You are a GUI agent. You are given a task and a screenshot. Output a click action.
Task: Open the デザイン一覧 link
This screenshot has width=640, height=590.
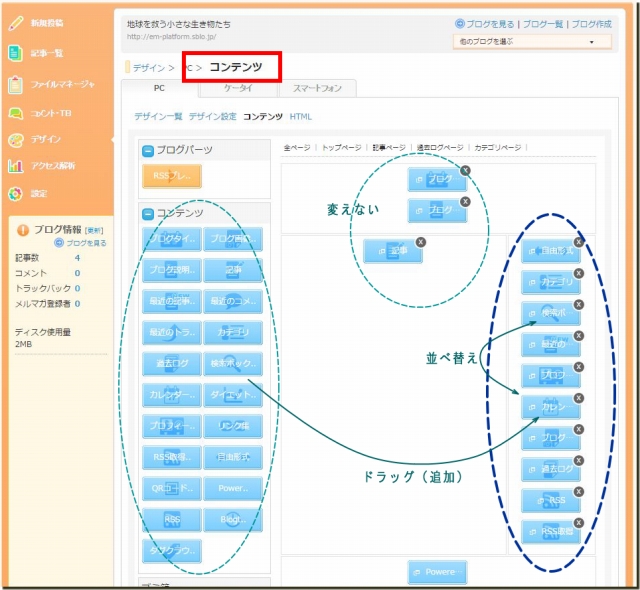coord(158,117)
